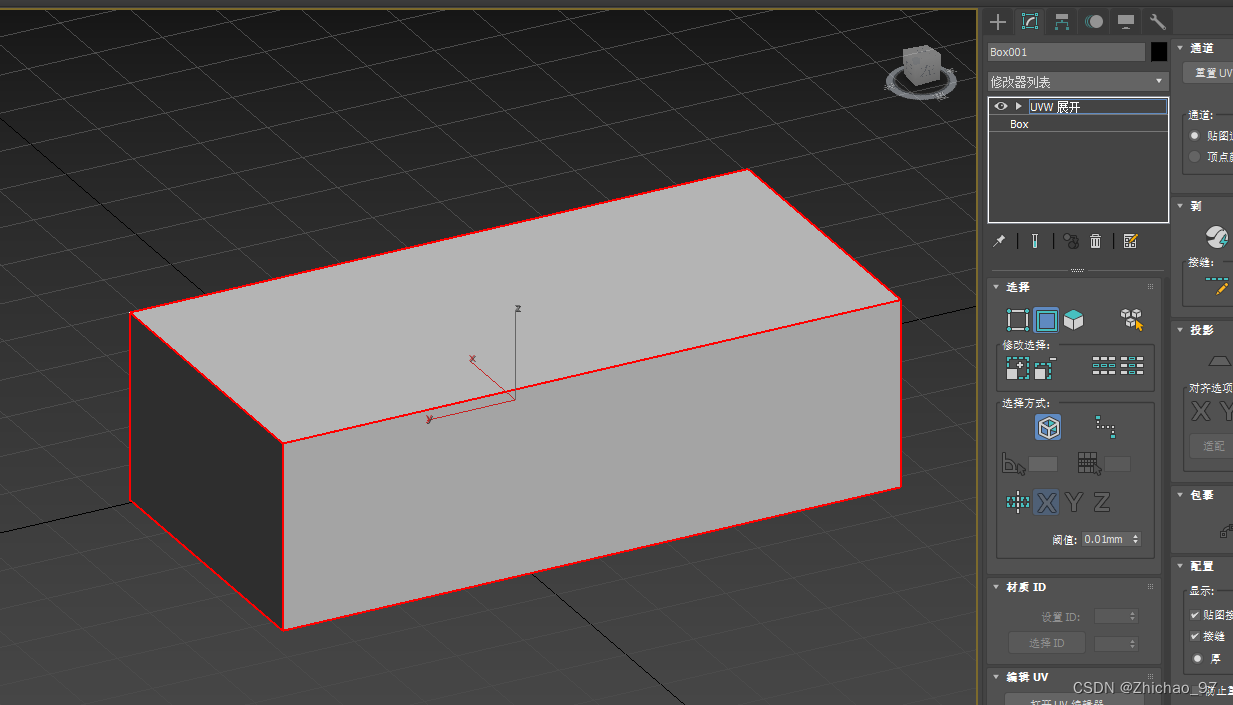
Task: Click the 适配 fit button
Action: tap(1211, 446)
